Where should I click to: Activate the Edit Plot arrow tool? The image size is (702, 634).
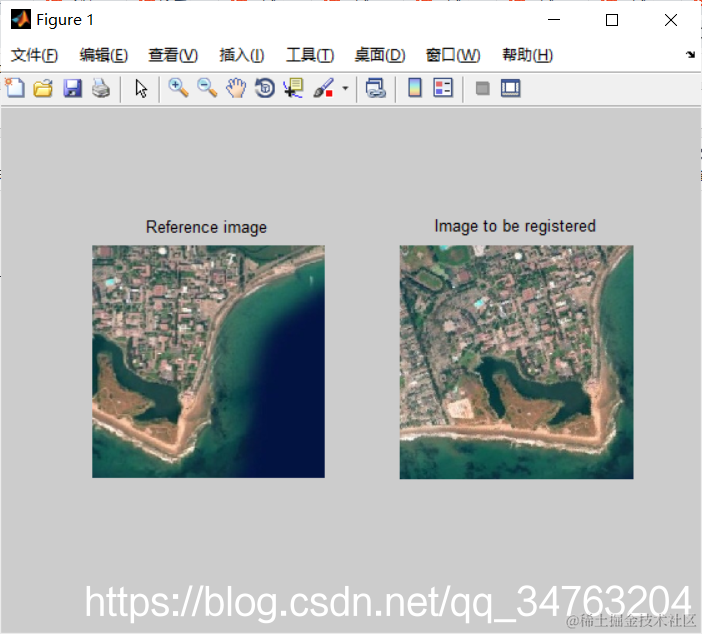tap(141, 88)
